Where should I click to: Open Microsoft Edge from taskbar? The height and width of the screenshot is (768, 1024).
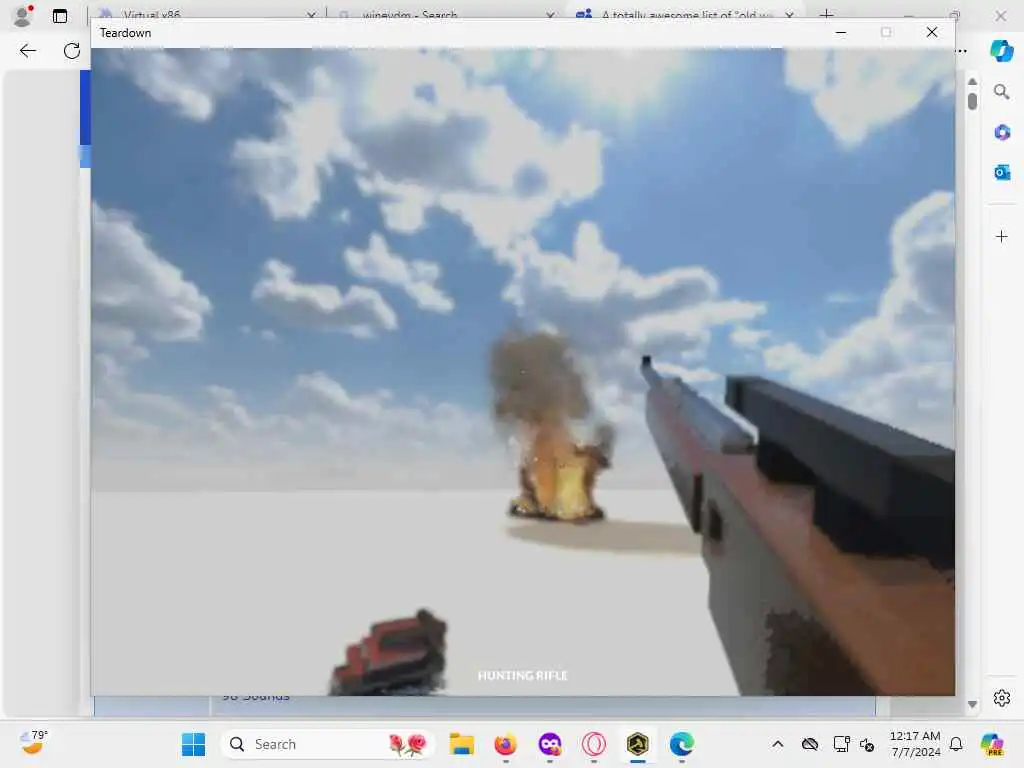pos(682,744)
